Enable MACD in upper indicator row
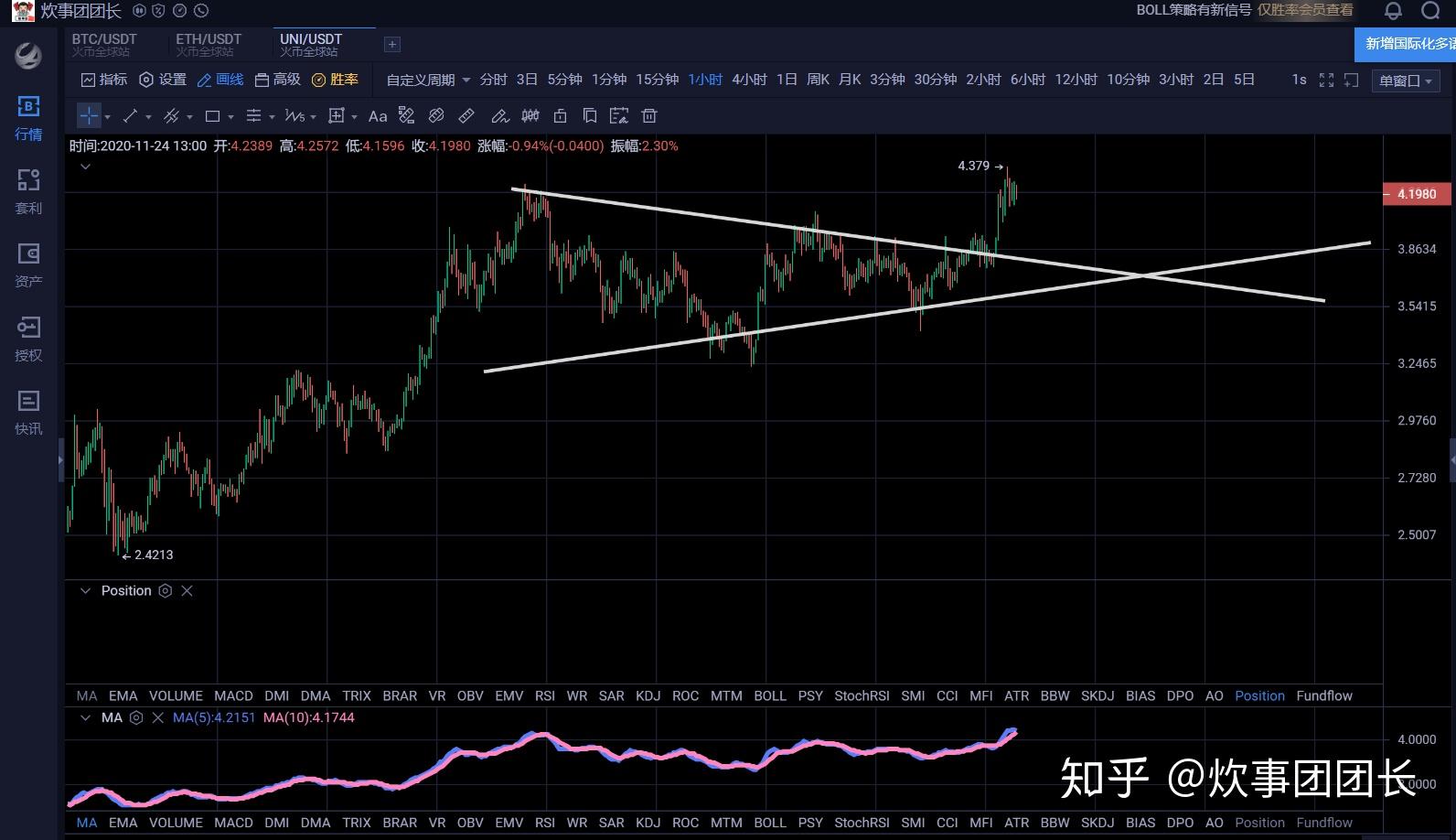 pyautogui.click(x=233, y=695)
